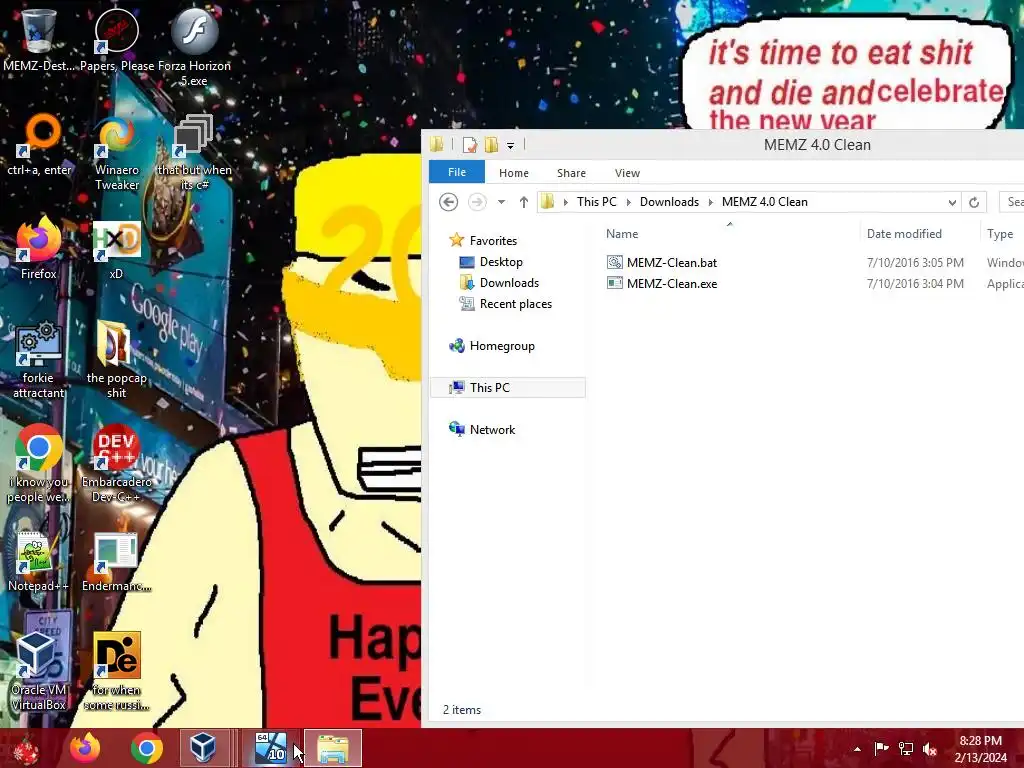Open the recent locations dropdown arrow
This screenshot has width=1024, height=768.
click(x=502, y=202)
